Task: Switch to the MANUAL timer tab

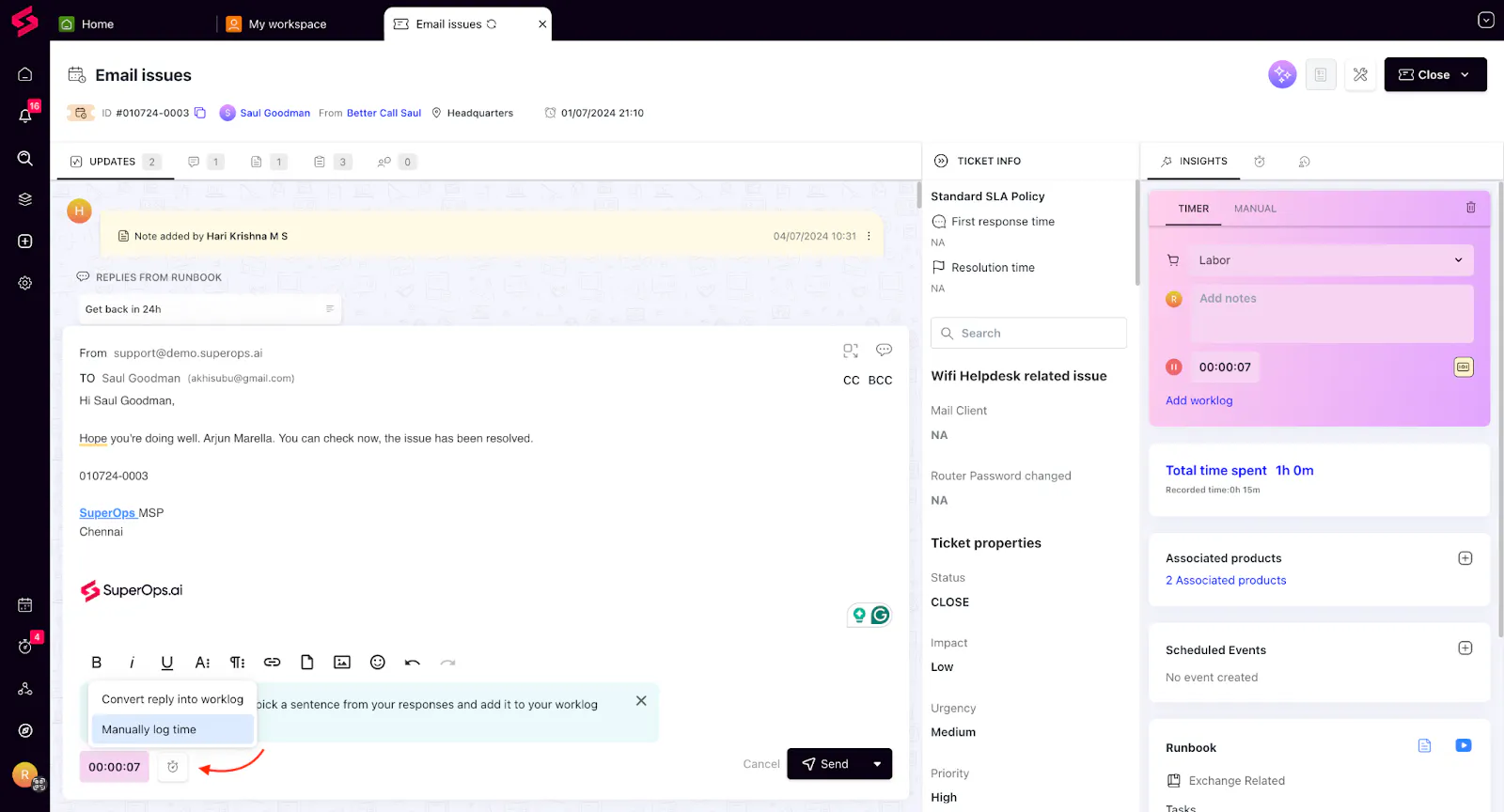Action: coord(1255,209)
